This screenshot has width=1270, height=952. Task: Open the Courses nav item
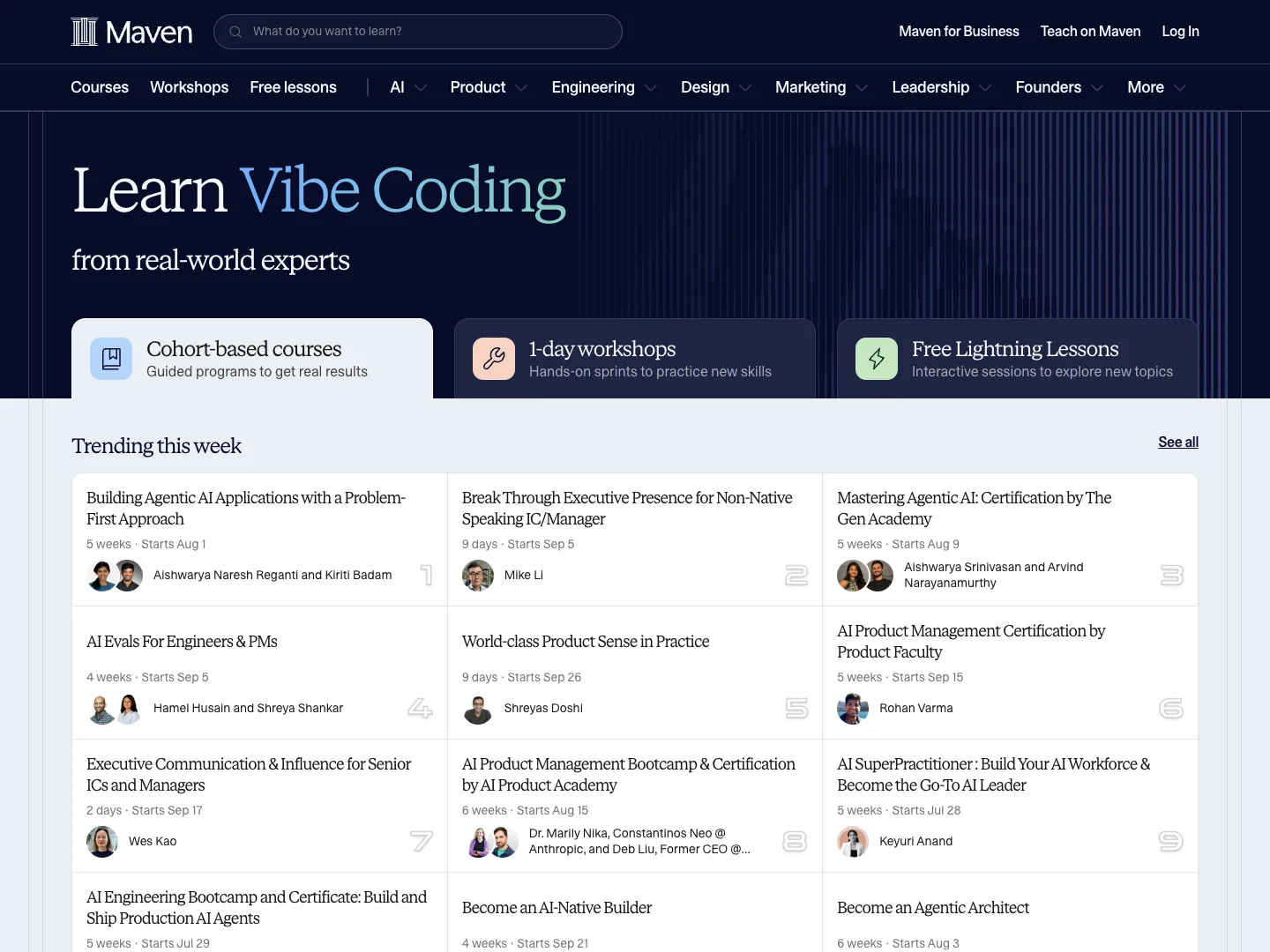point(100,87)
